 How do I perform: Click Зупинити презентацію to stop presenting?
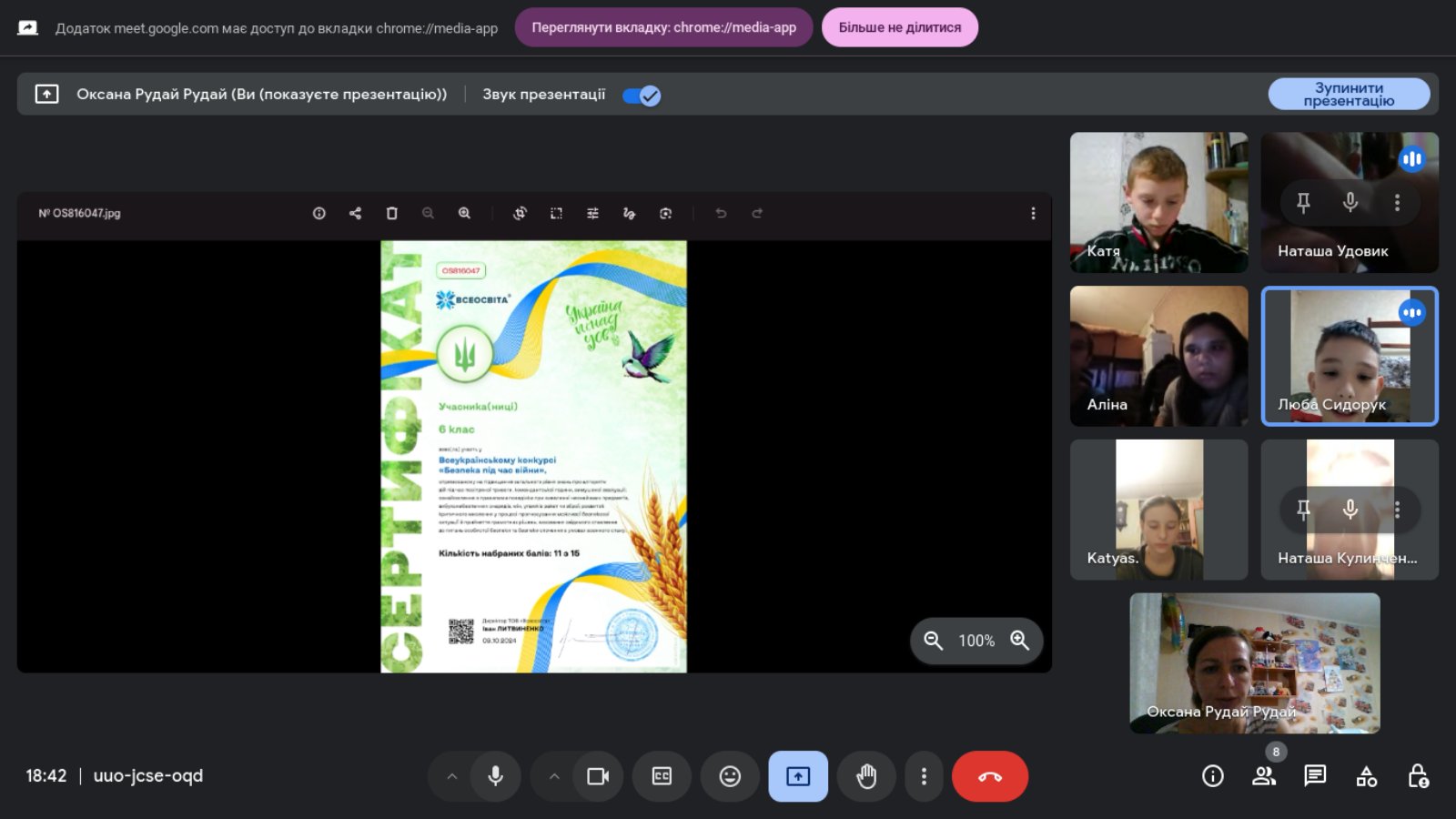pos(1349,94)
